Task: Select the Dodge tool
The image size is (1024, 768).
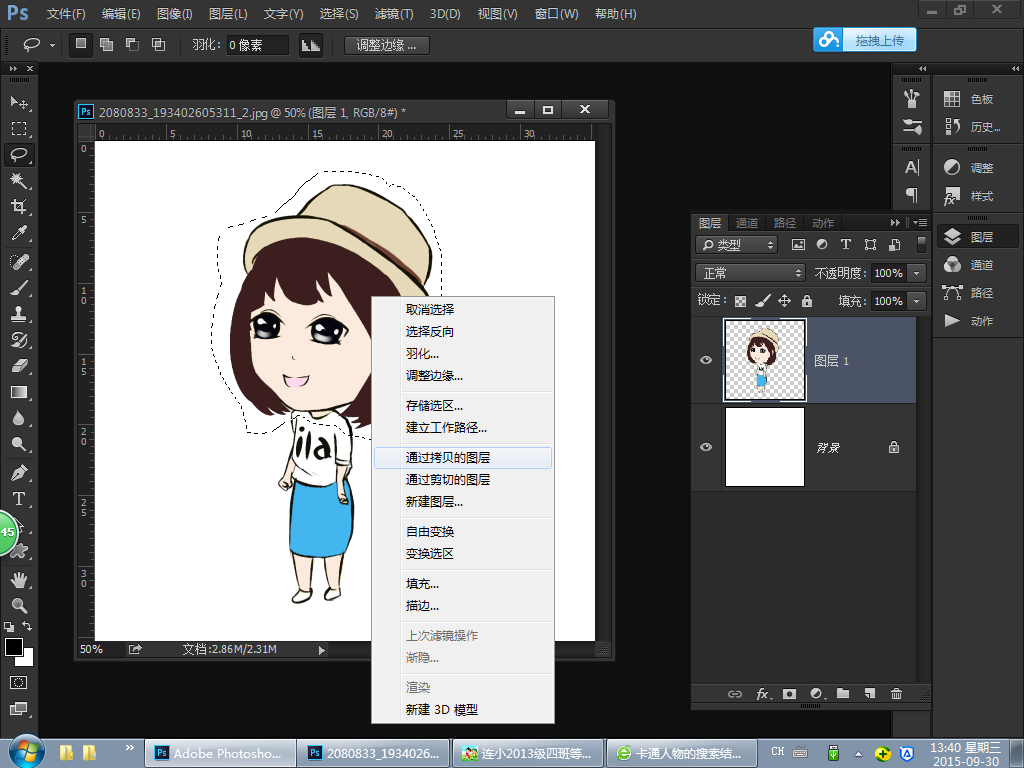Action: pos(19,445)
